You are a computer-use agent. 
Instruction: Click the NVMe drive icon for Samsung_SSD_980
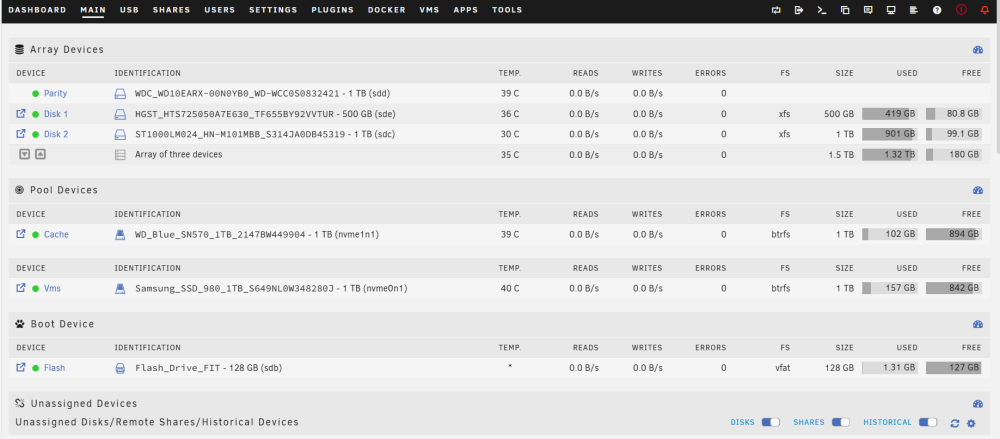click(x=120, y=288)
